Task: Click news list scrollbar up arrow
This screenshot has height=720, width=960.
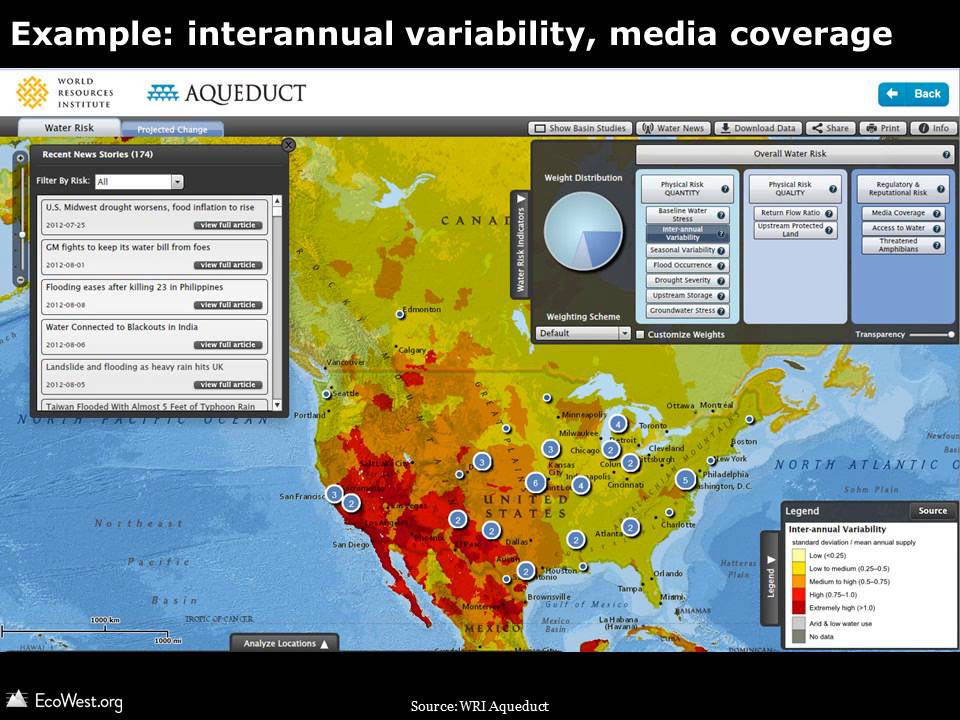Action: click(x=277, y=201)
